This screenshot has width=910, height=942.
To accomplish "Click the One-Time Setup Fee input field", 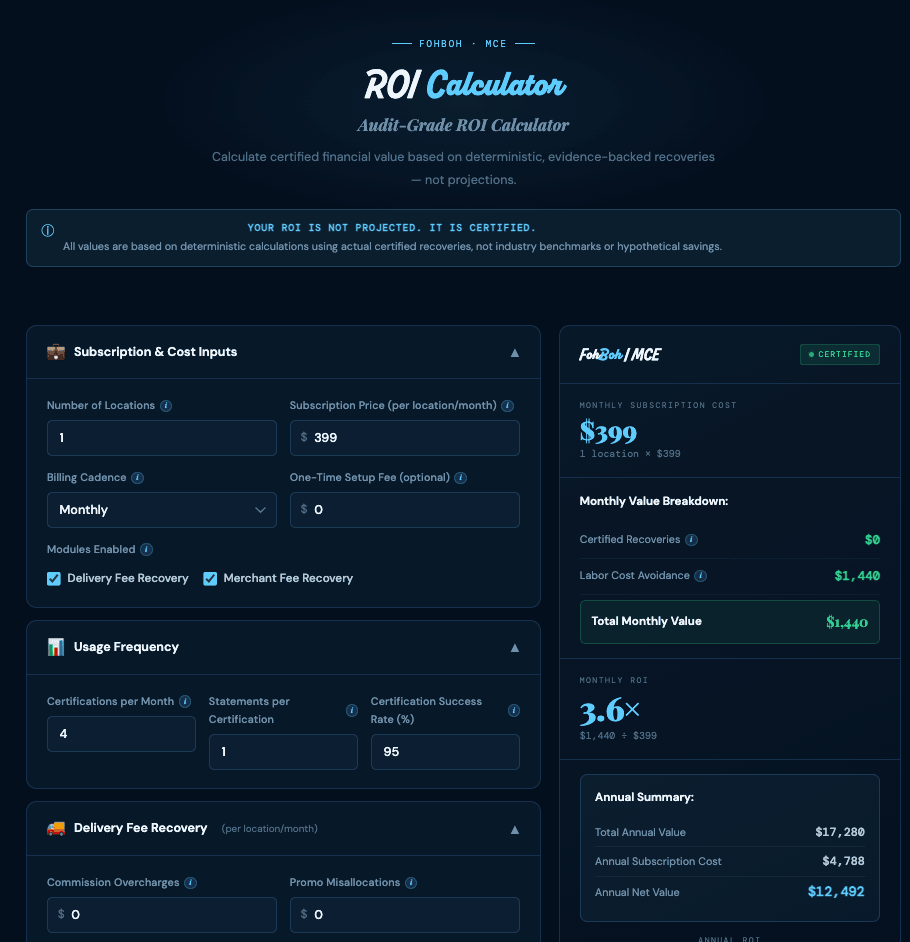I will [405, 510].
